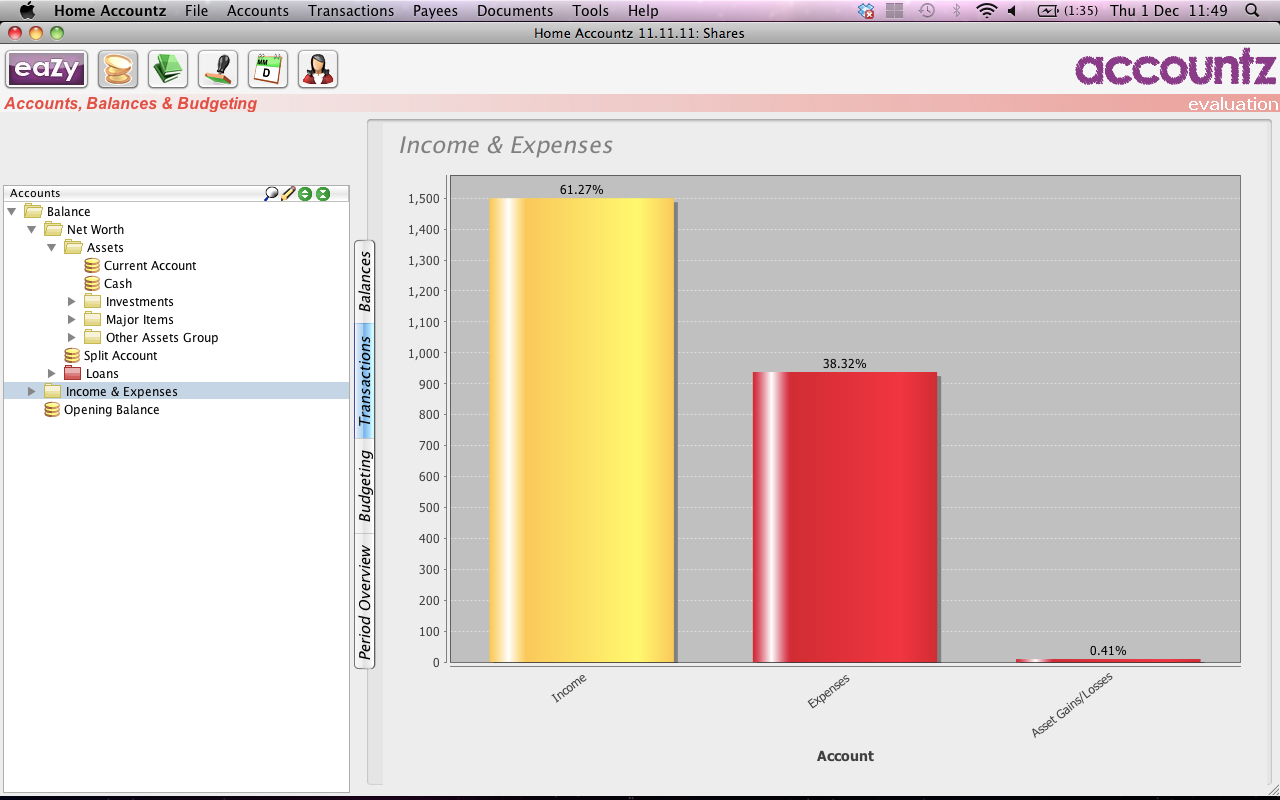
Task: Click the volume icon in menu bar
Action: pyautogui.click(x=1012, y=11)
